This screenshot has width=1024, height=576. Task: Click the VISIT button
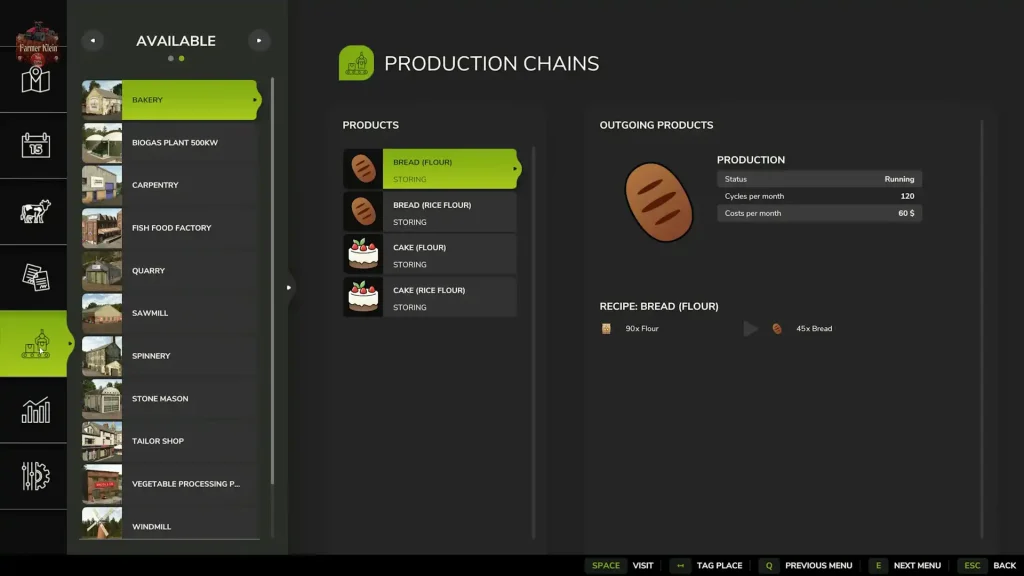pos(643,565)
